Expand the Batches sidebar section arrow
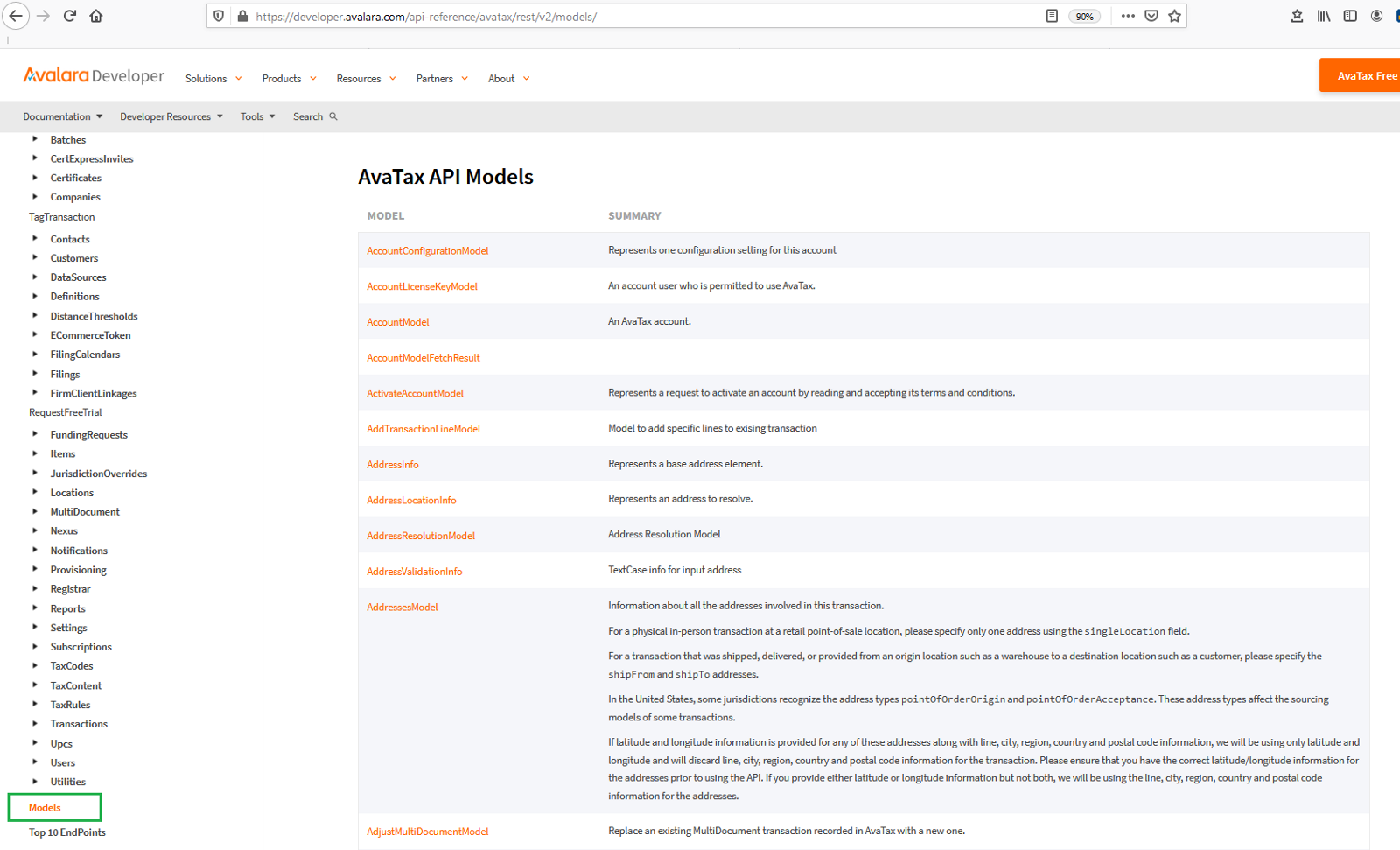This screenshot has width=1400, height=850. [35, 139]
